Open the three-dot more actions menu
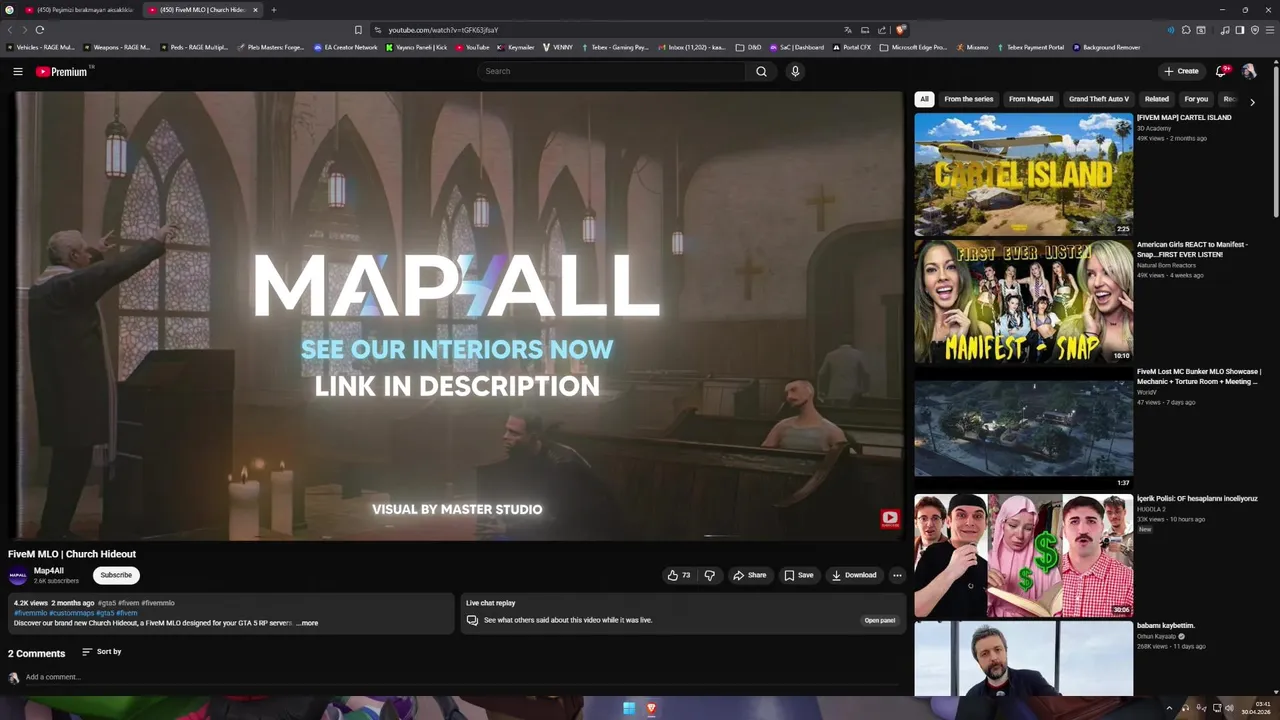The height and width of the screenshot is (720, 1280). tap(897, 575)
